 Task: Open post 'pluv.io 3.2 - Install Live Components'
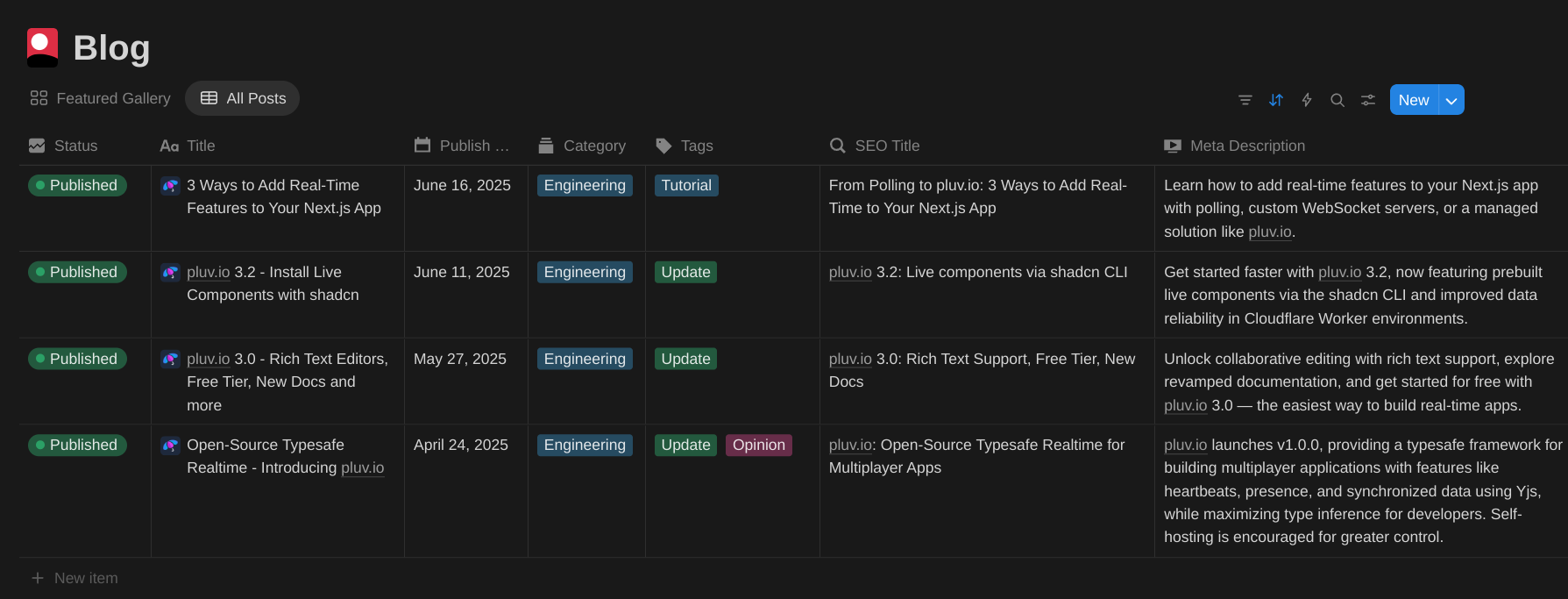click(x=273, y=283)
